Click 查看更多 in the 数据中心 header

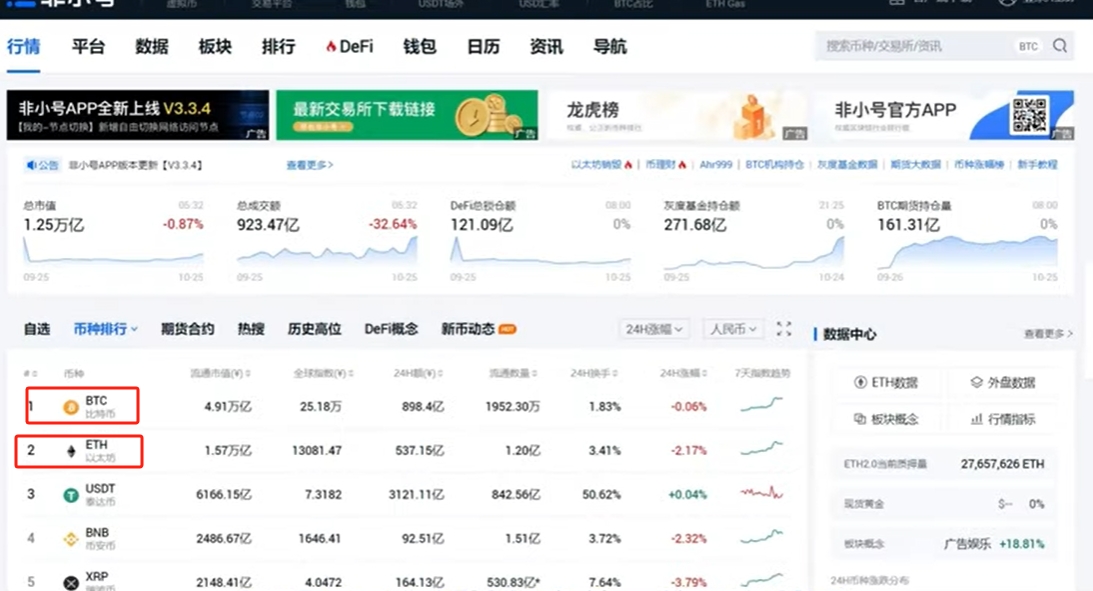click(1048, 334)
